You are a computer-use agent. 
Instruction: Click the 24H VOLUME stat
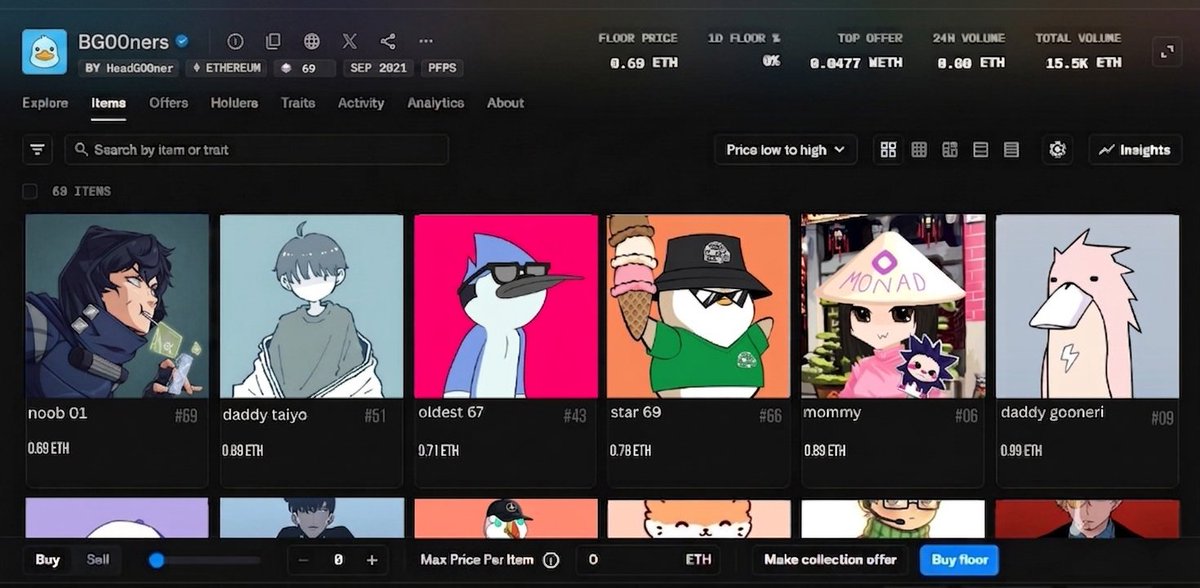click(970, 50)
